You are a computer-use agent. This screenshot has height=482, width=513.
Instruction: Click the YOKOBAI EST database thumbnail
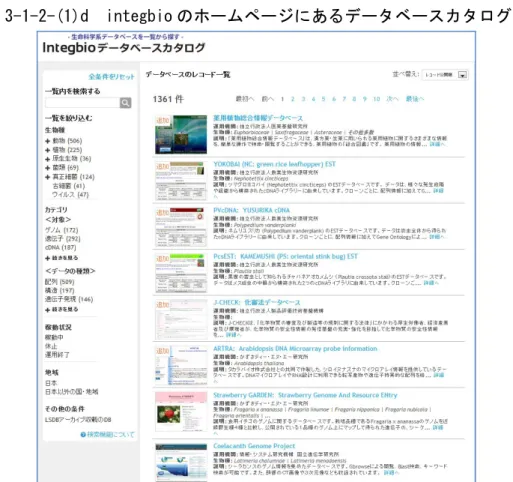point(181,181)
